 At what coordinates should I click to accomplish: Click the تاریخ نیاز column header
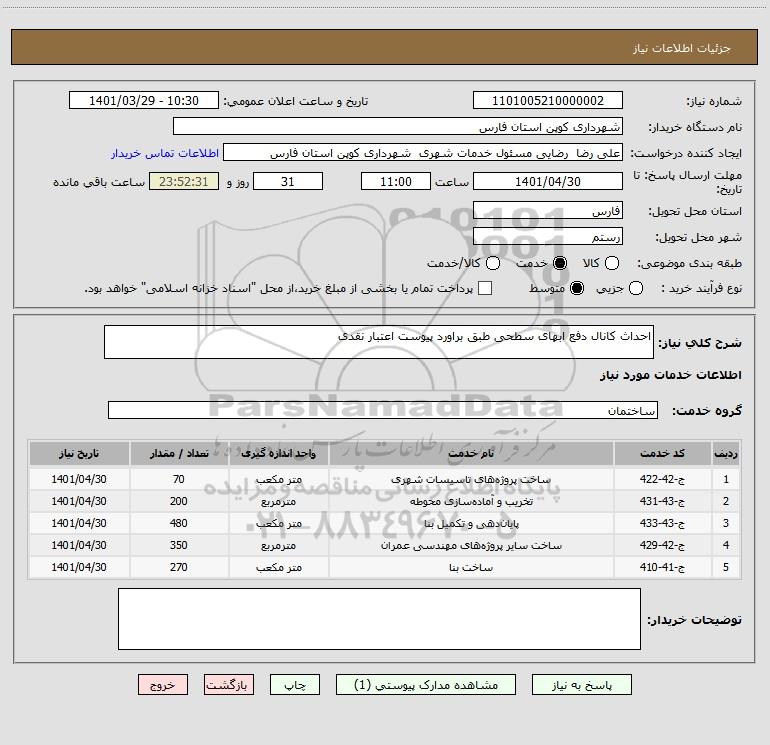(79, 453)
